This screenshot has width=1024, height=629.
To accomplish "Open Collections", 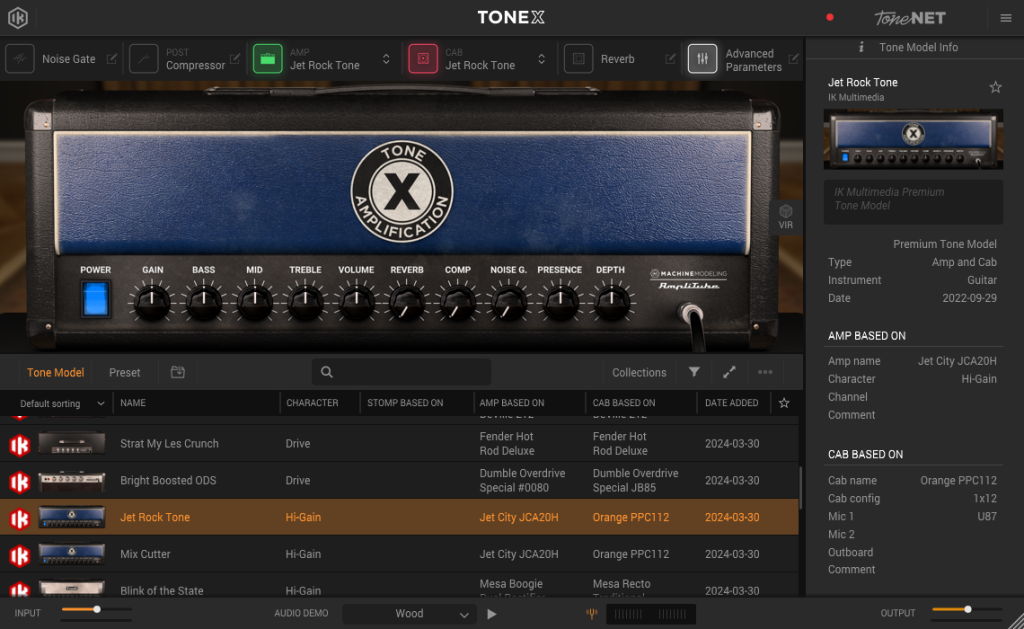I will pos(639,372).
